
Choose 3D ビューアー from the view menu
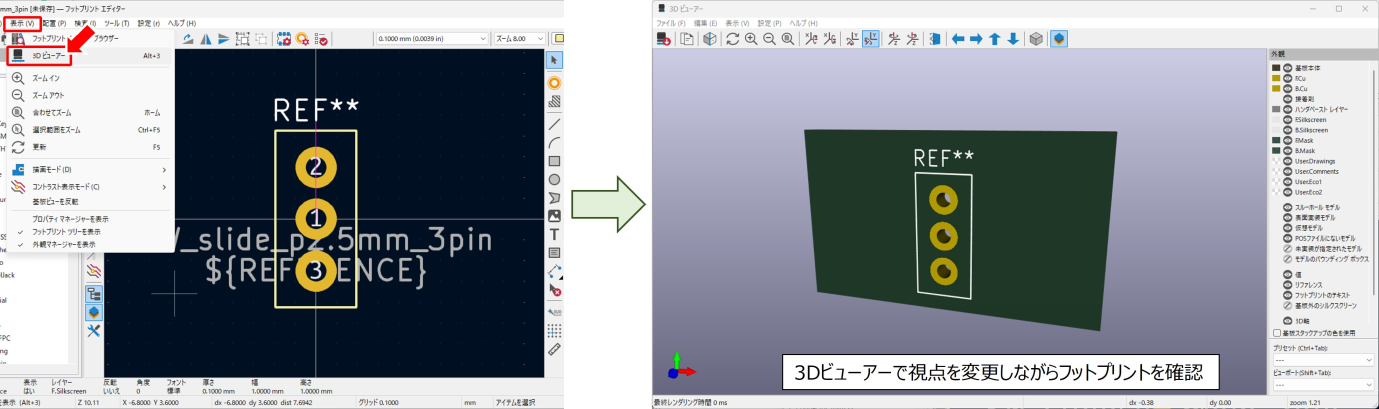(x=48, y=56)
